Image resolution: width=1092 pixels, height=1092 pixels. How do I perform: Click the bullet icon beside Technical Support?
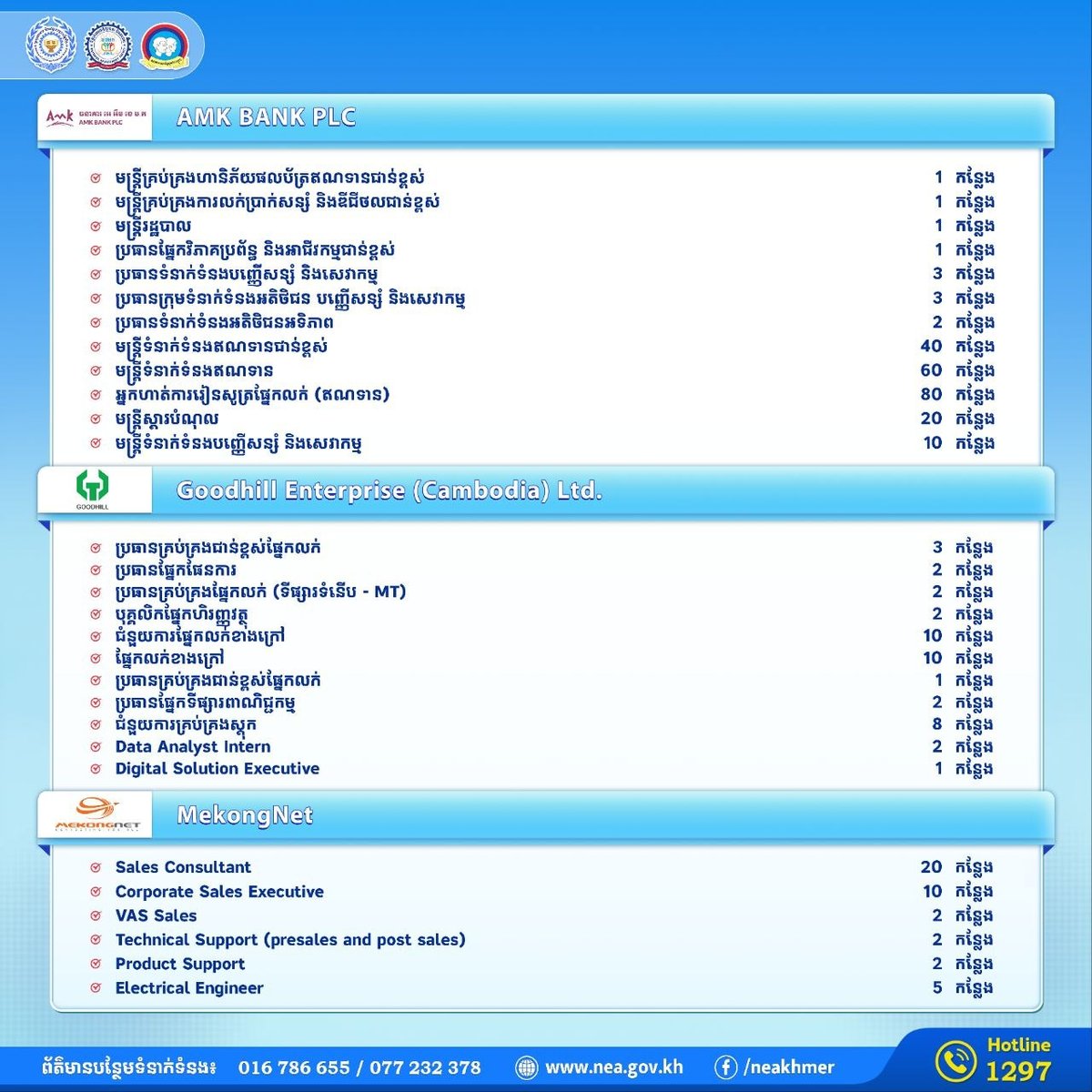point(96,940)
